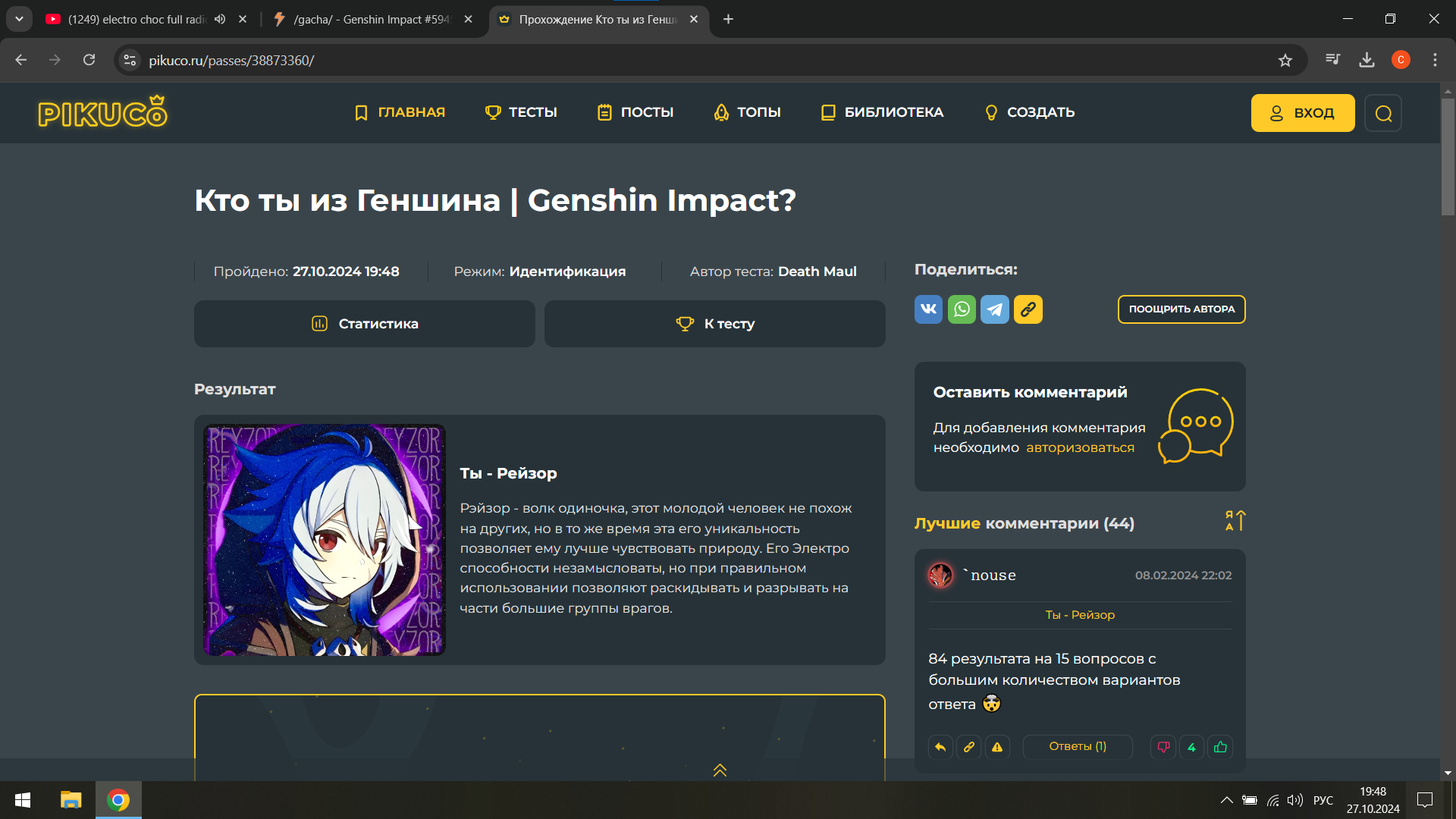Copy comment link chain icon
The image size is (1456, 819).
[968, 747]
